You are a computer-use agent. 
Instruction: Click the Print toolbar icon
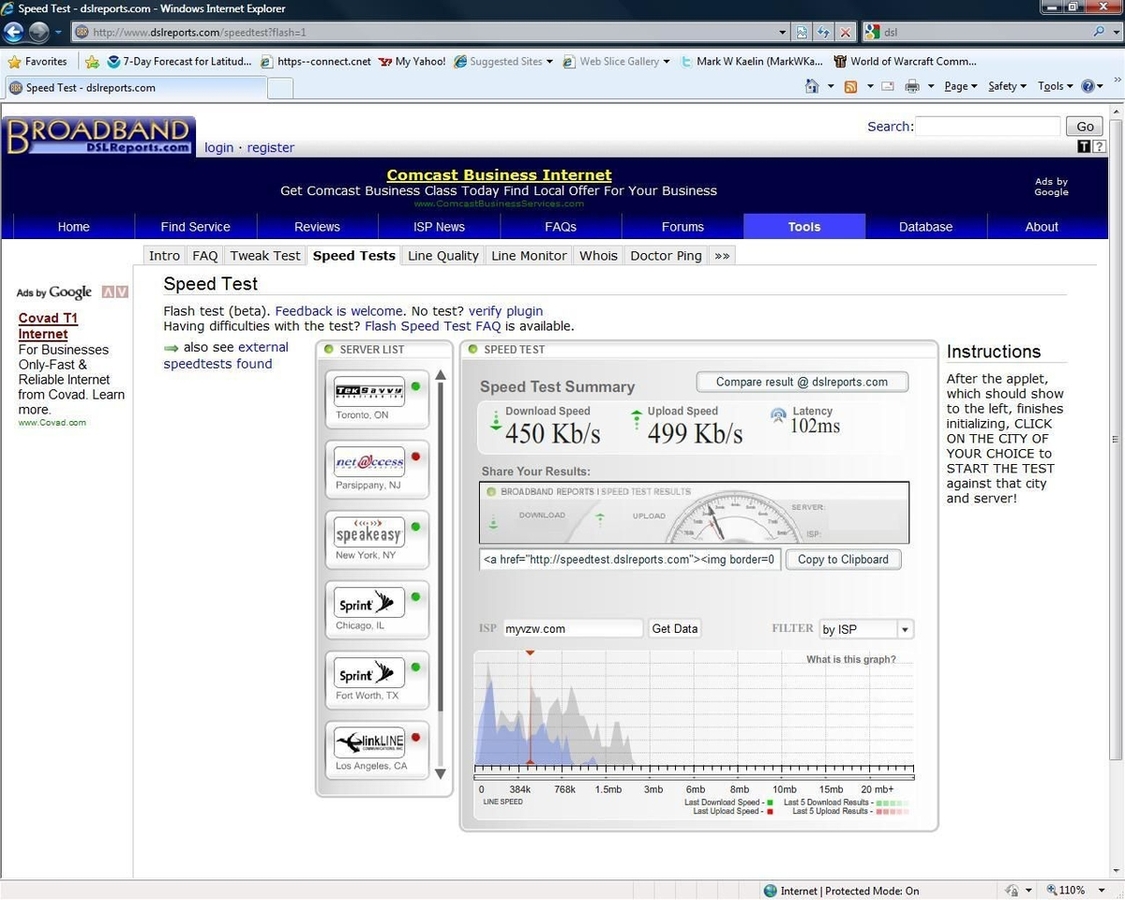coord(912,86)
